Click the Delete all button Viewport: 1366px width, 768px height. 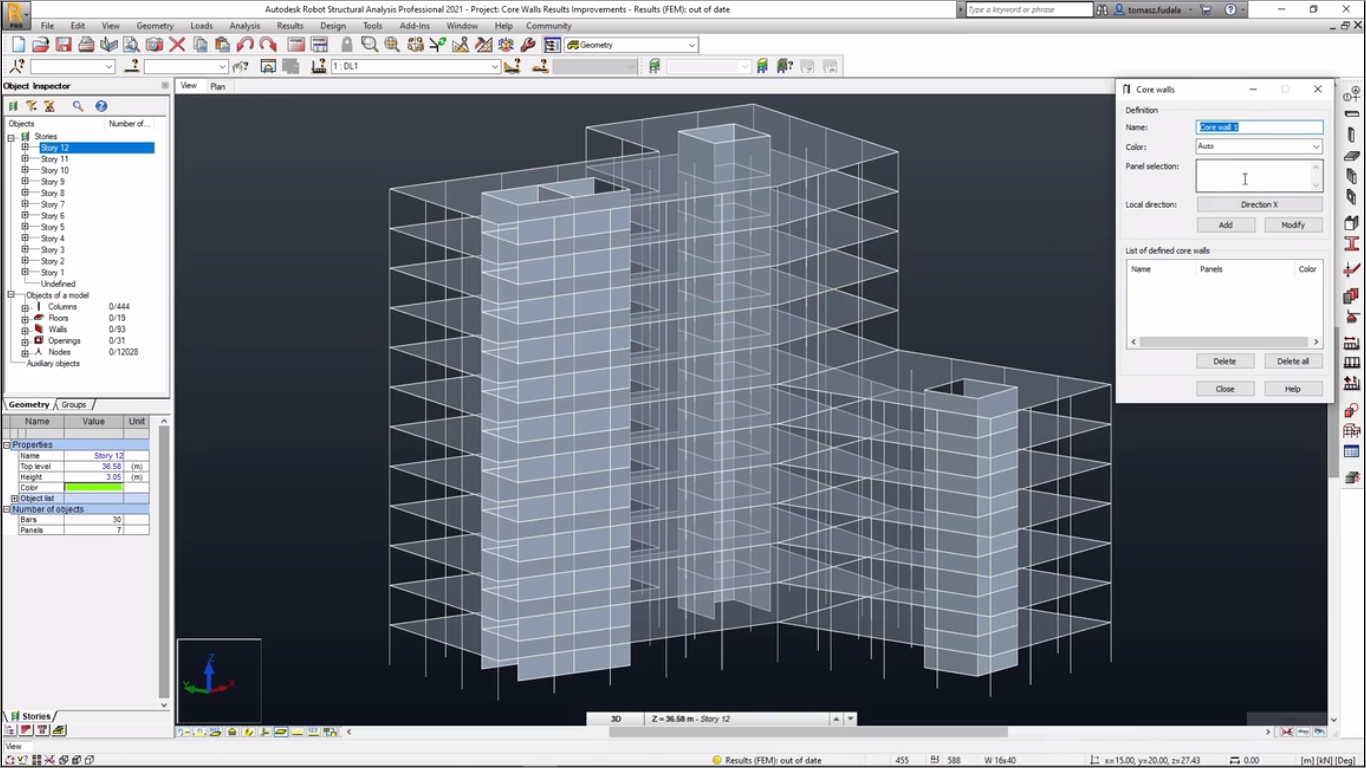pyautogui.click(x=1293, y=361)
